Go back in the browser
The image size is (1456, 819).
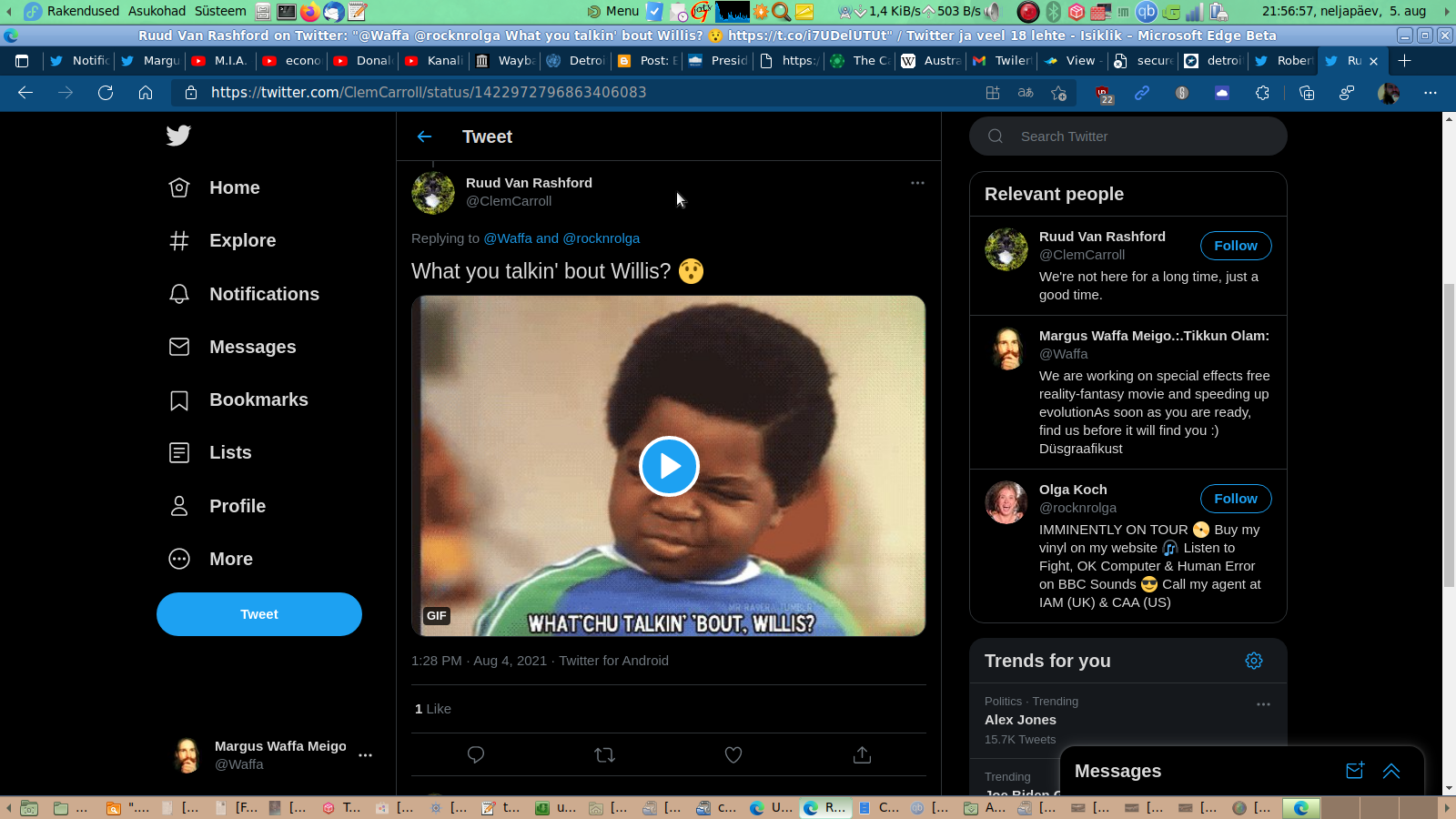coord(25,93)
